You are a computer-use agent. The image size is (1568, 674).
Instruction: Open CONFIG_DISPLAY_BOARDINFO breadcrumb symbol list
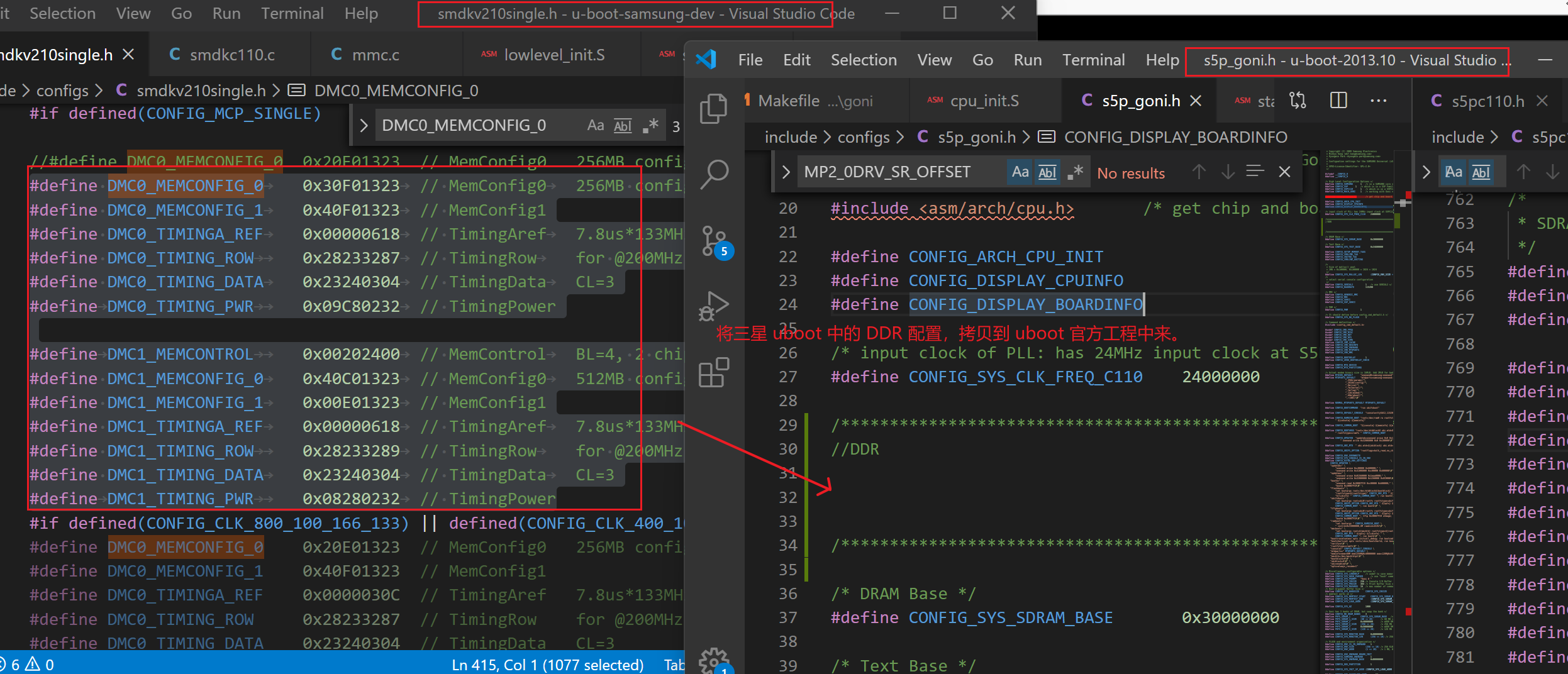click(x=1176, y=136)
